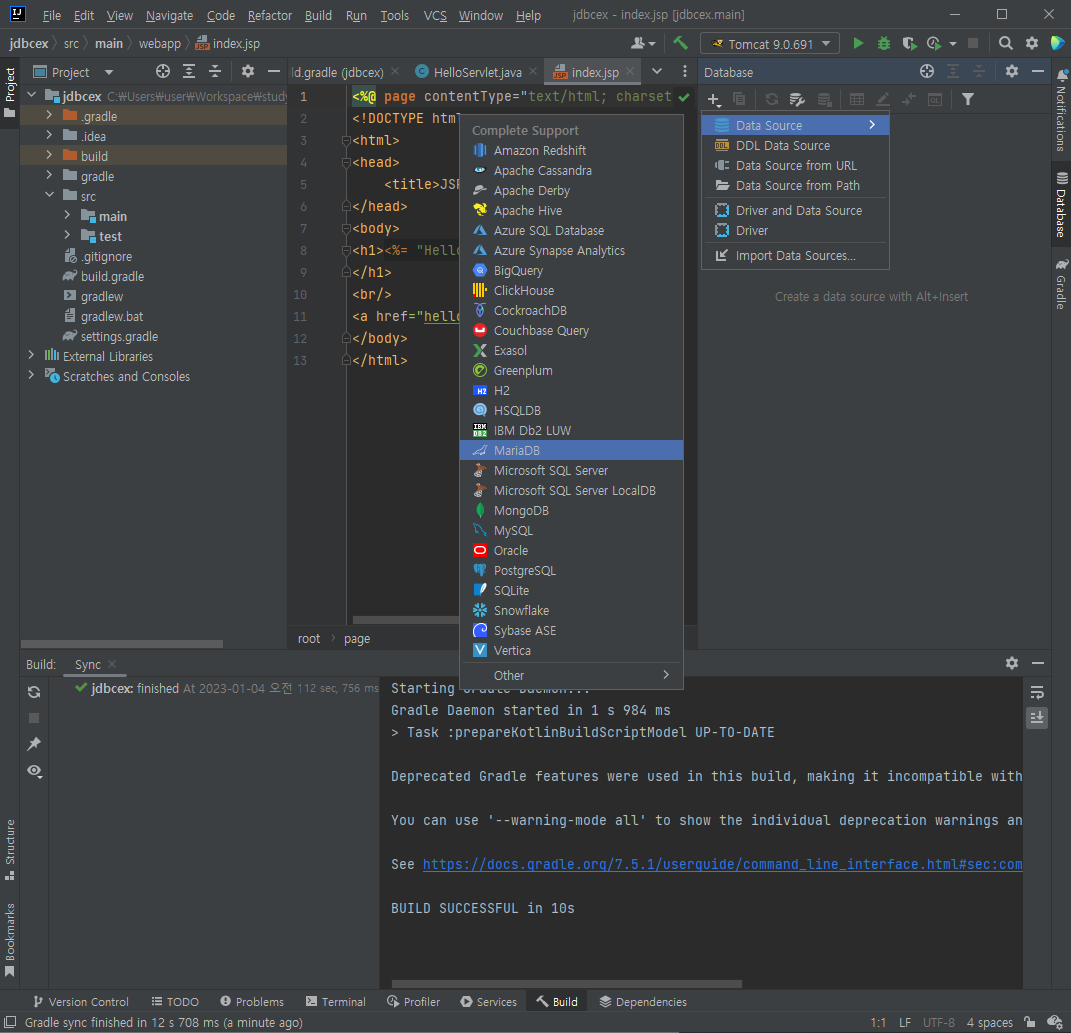Viewport: 1071px width, 1033px height.
Task: Open the editor tabs overflow dropdown
Action: [656, 71]
